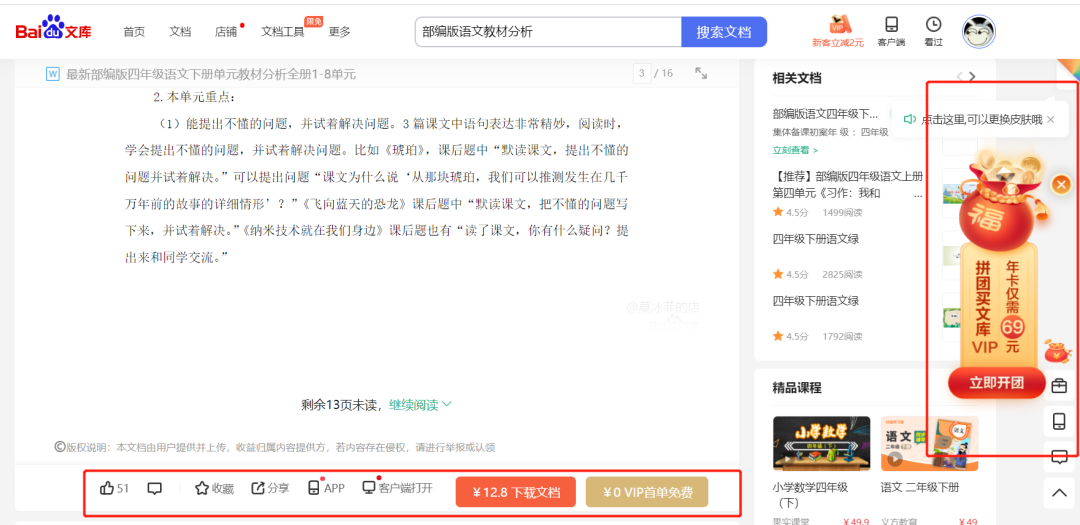
Task: Expand 继续阅读 to show remaining pages
Action: tap(420, 404)
